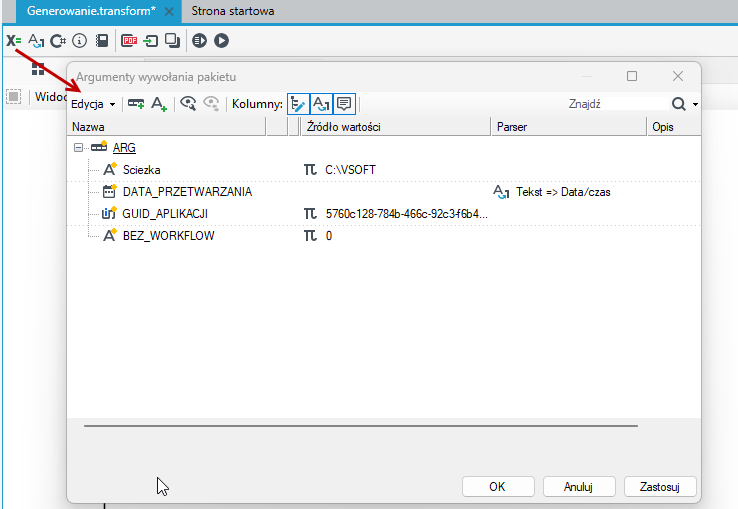
Task: Click the Sciezka text type icon
Action: 110,169
